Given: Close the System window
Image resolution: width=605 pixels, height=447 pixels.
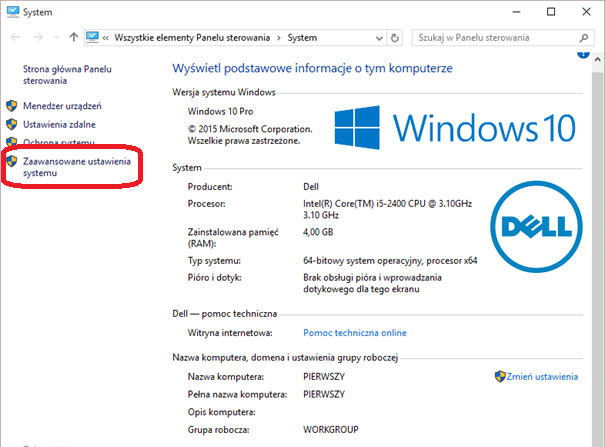Looking at the screenshot, I should (586, 12).
